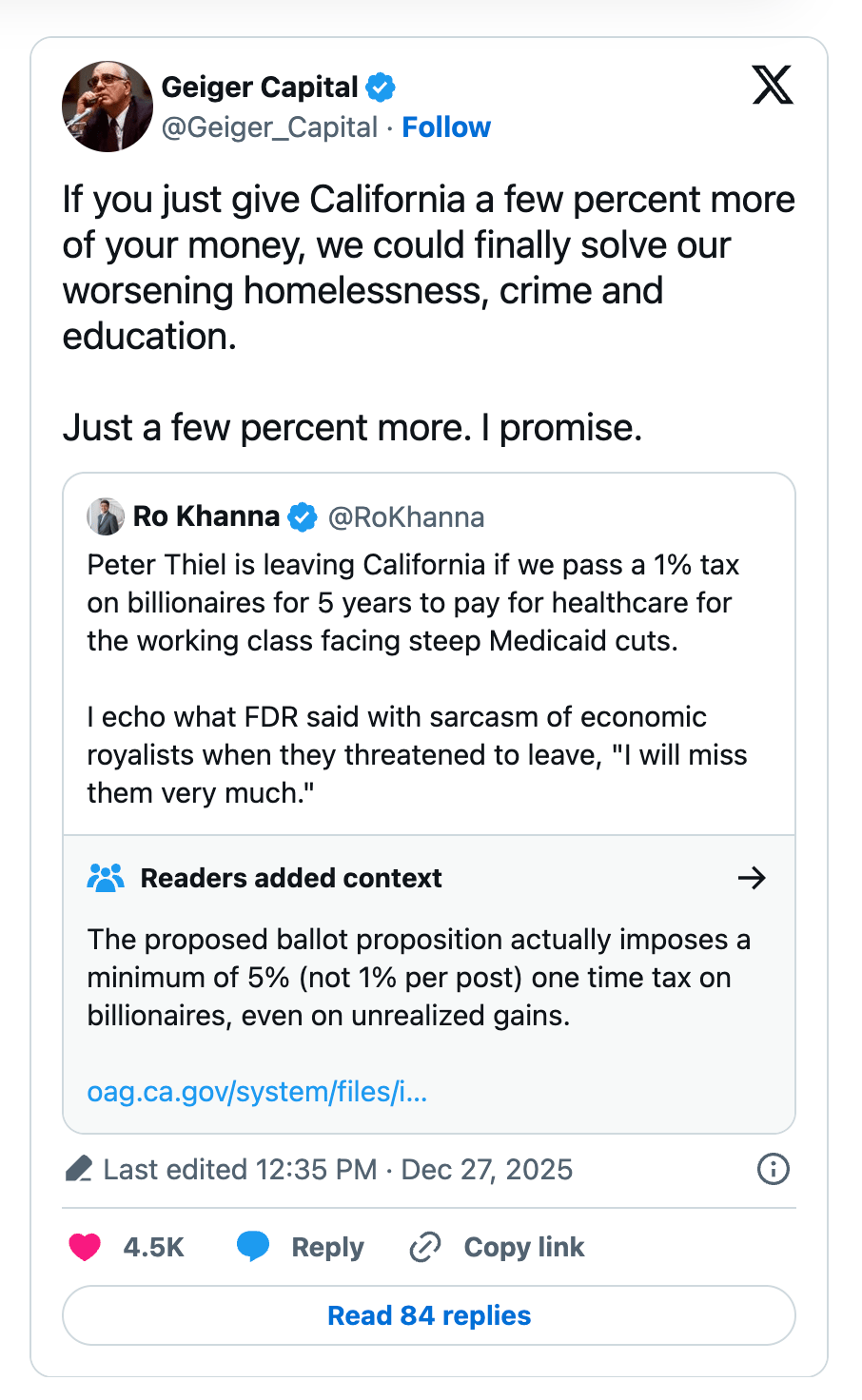
Task: Click Ro Khanna's verified badge
Action: (303, 517)
